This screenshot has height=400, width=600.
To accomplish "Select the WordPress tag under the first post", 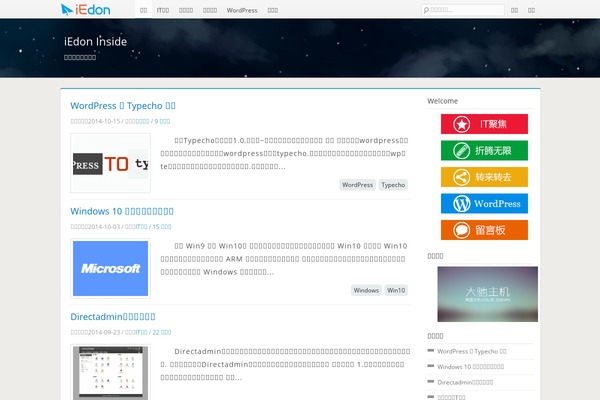I will click(357, 185).
